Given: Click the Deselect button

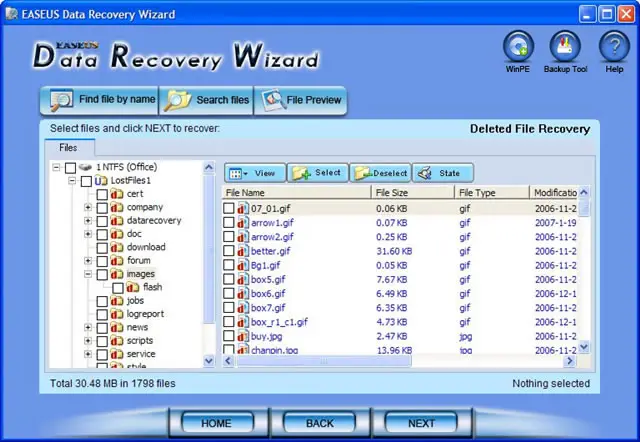Looking at the screenshot, I should [x=380, y=173].
